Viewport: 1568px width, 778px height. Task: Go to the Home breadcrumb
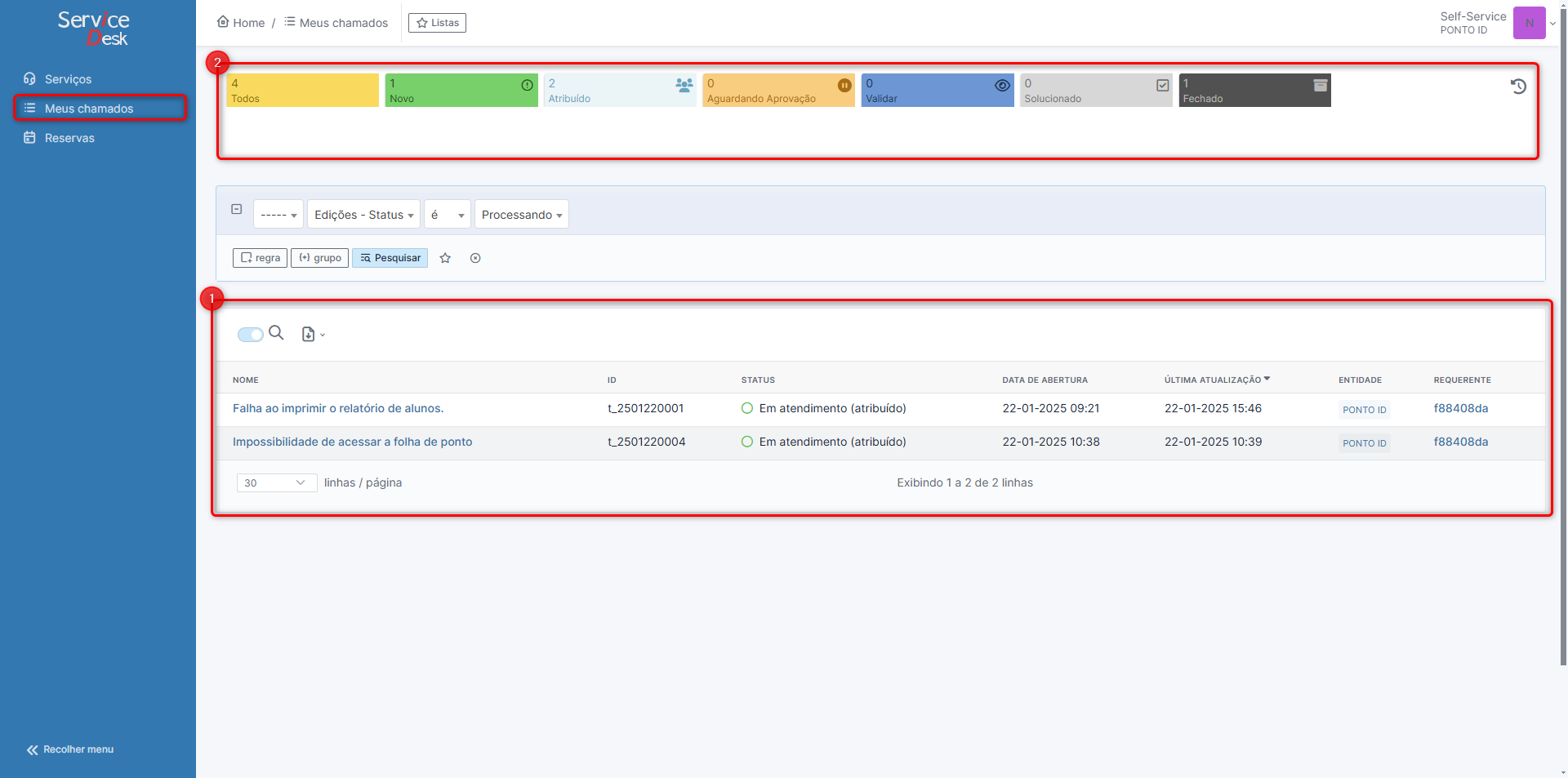point(241,23)
